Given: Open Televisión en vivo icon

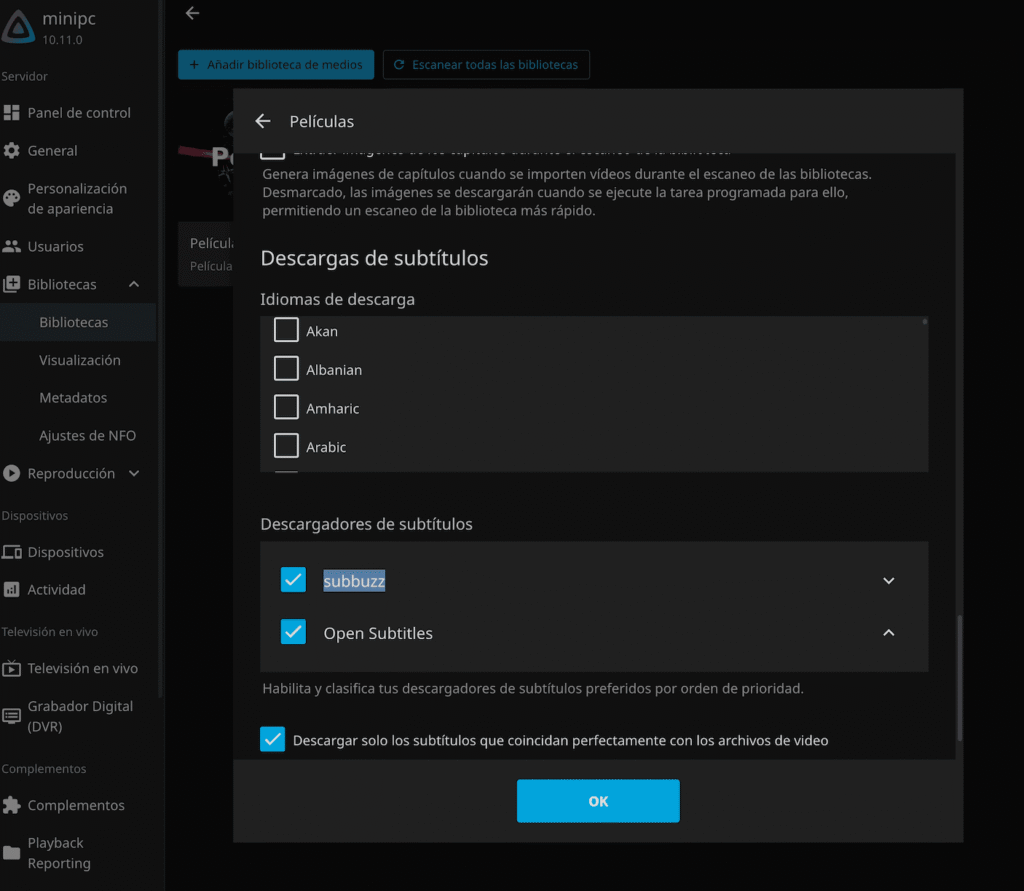Looking at the screenshot, I should [x=12, y=669].
